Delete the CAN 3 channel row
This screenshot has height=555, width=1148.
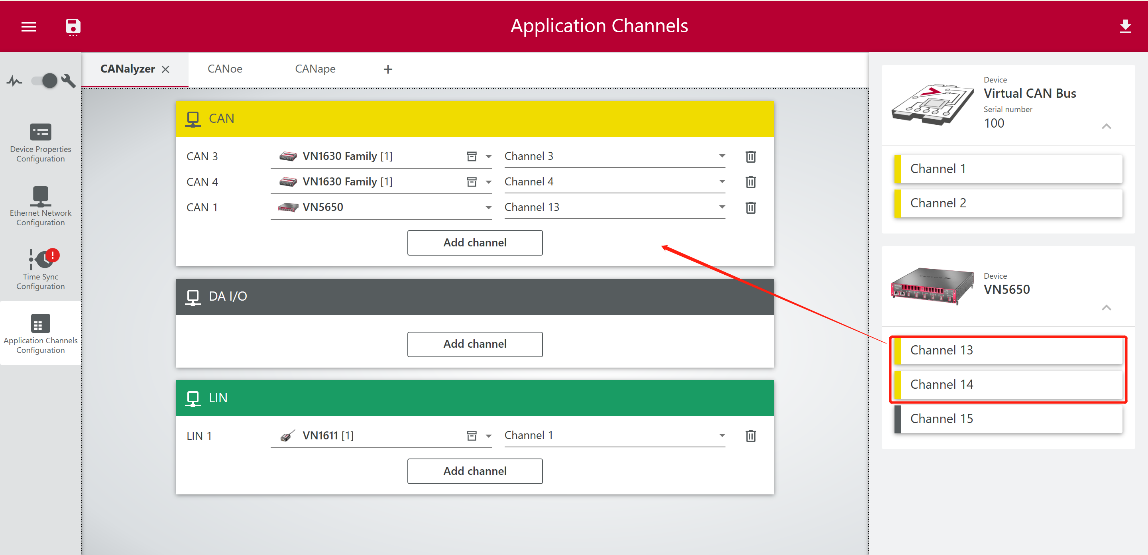coord(750,157)
